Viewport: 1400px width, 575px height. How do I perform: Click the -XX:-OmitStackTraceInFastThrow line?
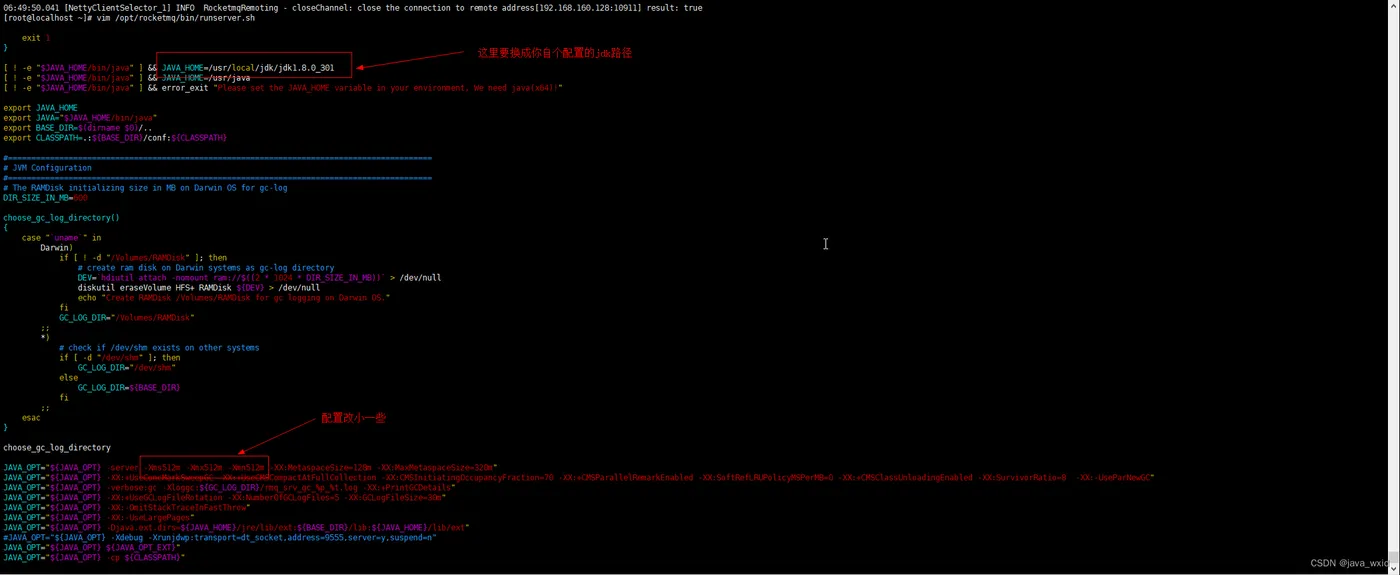[127, 507]
